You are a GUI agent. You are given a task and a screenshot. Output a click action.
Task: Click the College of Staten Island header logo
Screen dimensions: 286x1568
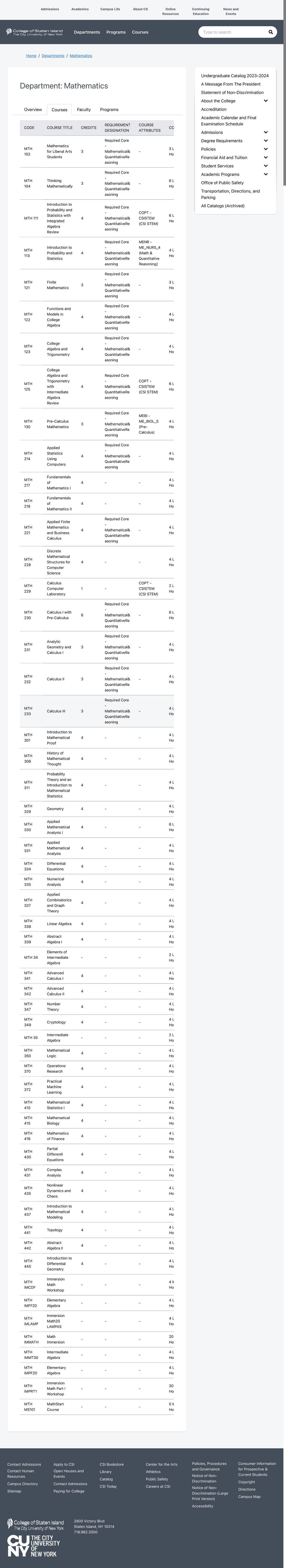click(x=35, y=32)
